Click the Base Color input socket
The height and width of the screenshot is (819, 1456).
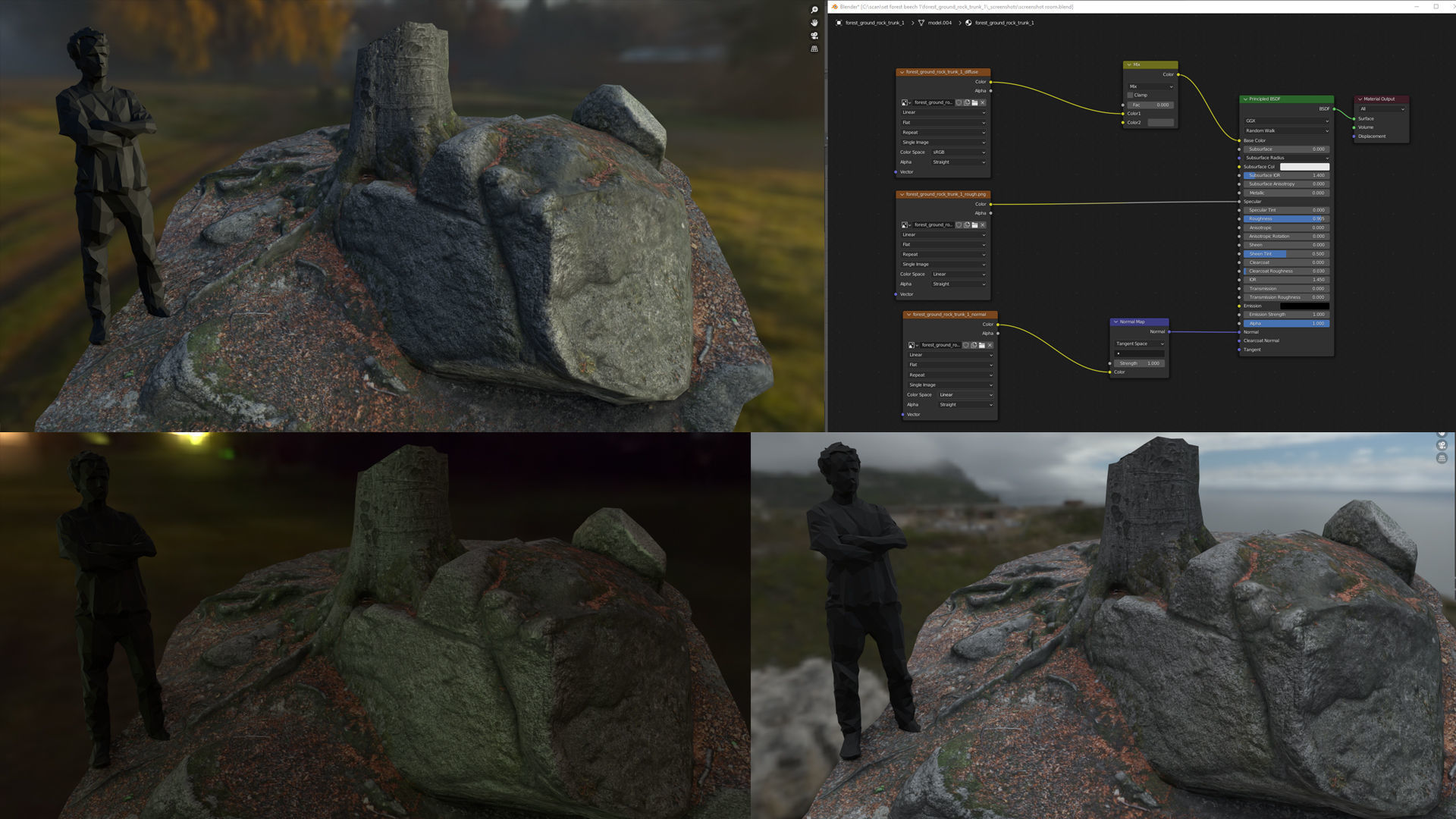pos(1240,141)
